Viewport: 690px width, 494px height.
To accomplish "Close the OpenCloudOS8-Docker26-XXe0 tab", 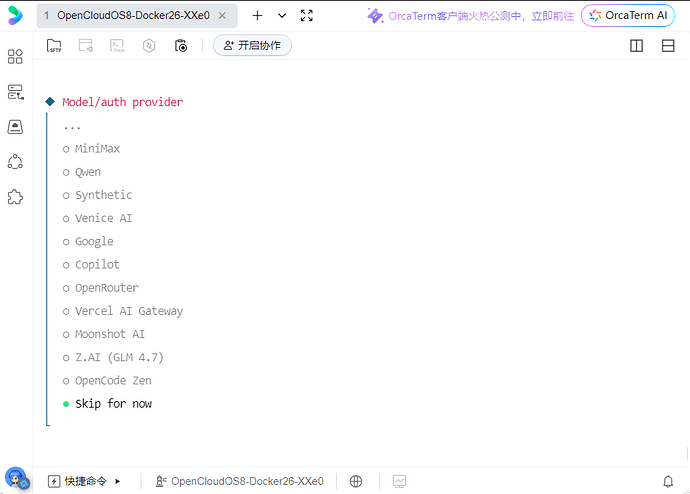I will (x=223, y=15).
